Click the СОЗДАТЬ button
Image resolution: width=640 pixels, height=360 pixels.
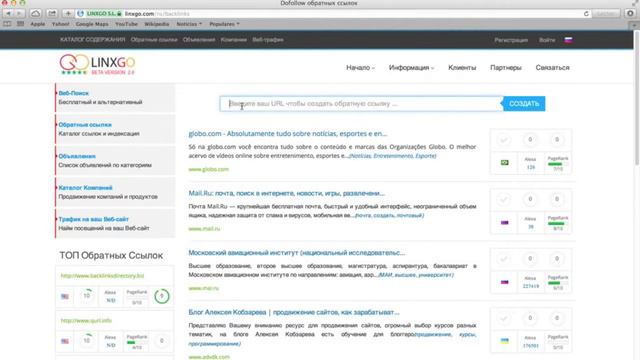[x=524, y=104]
